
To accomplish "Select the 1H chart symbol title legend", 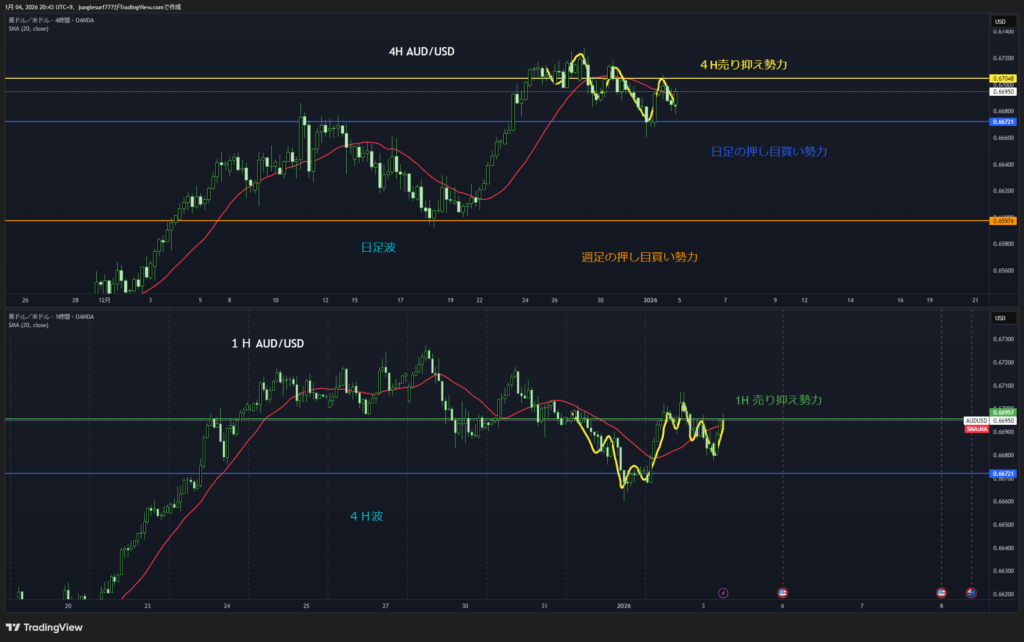I will click(52, 317).
